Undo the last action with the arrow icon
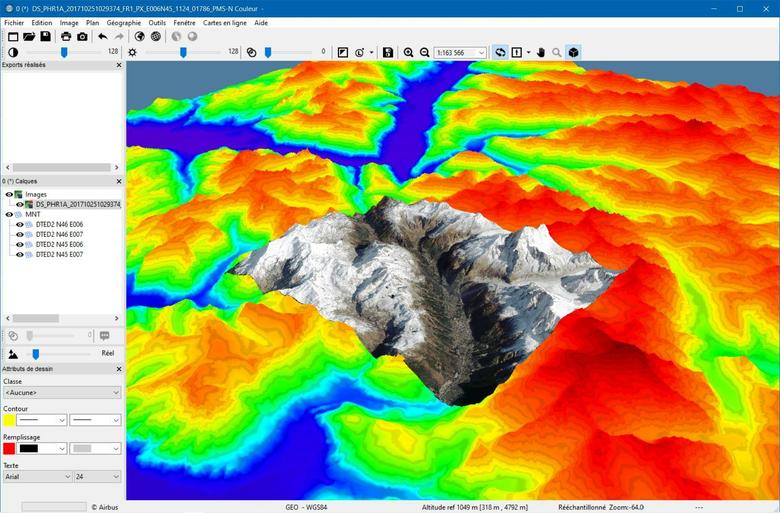 (102, 36)
